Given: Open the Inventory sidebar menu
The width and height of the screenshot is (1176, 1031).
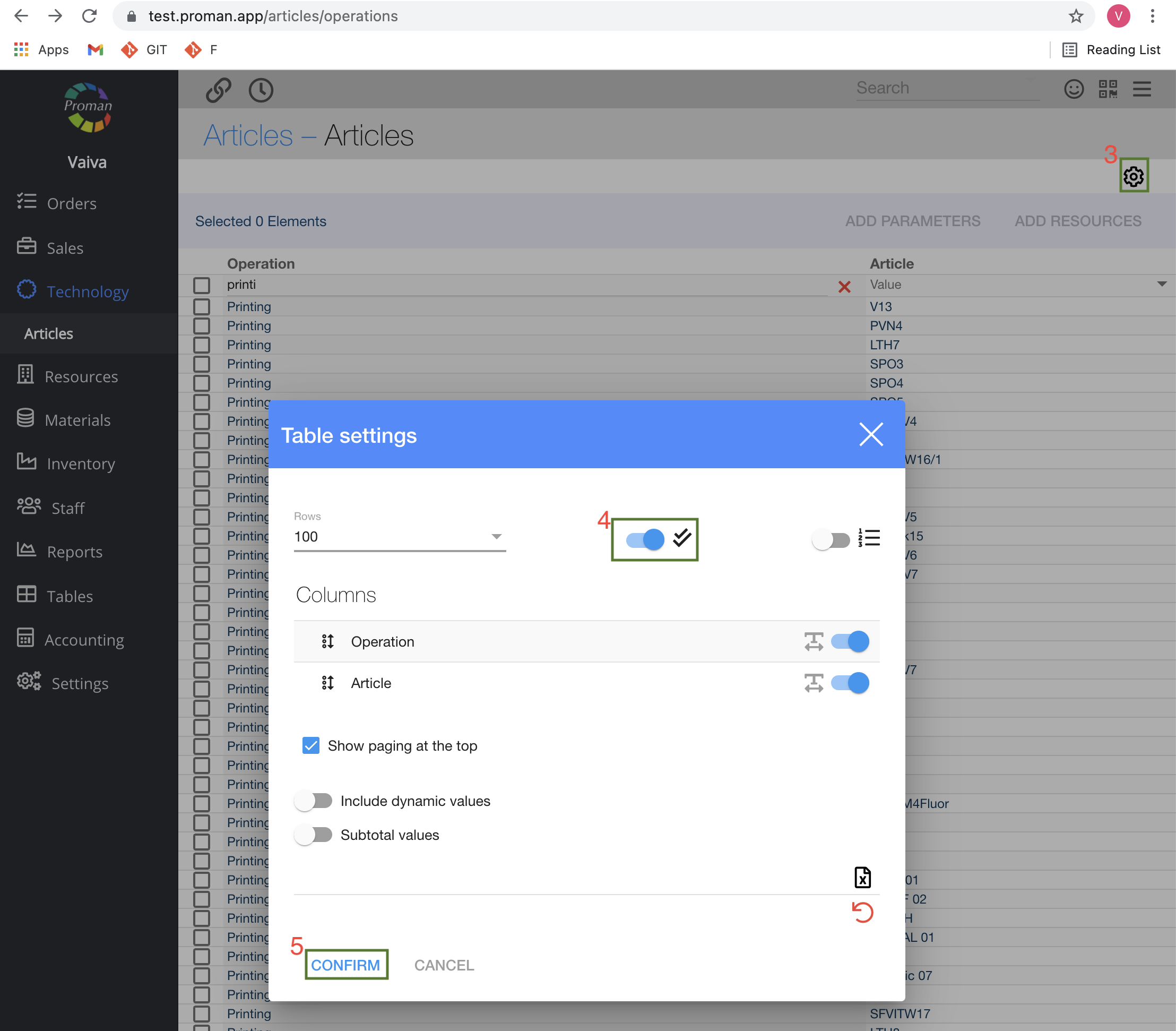Looking at the screenshot, I should [x=81, y=463].
